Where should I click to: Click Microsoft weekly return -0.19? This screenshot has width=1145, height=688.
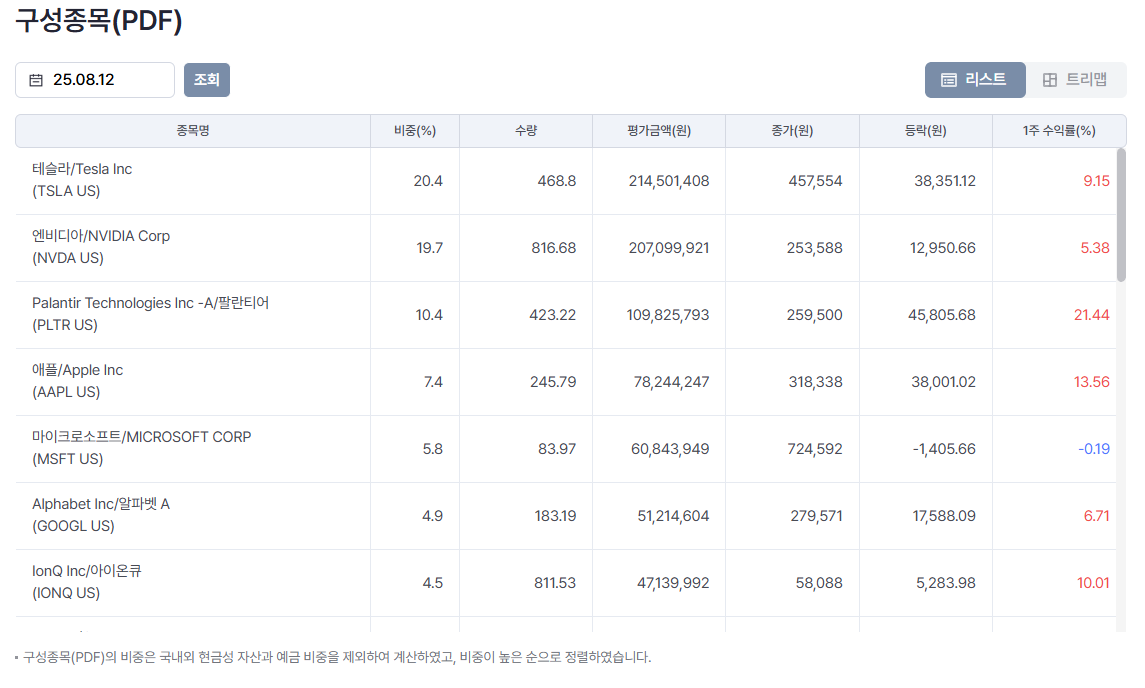1094,449
